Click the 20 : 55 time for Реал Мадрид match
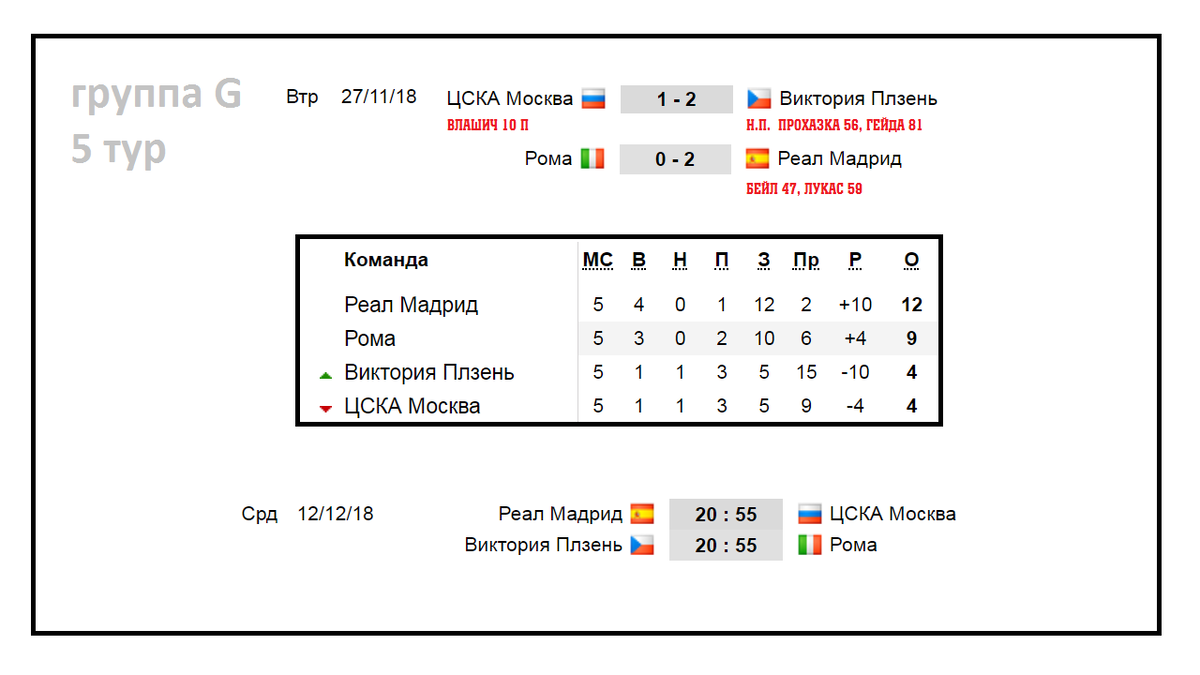The image size is (1200, 675). click(x=726, y=515)
